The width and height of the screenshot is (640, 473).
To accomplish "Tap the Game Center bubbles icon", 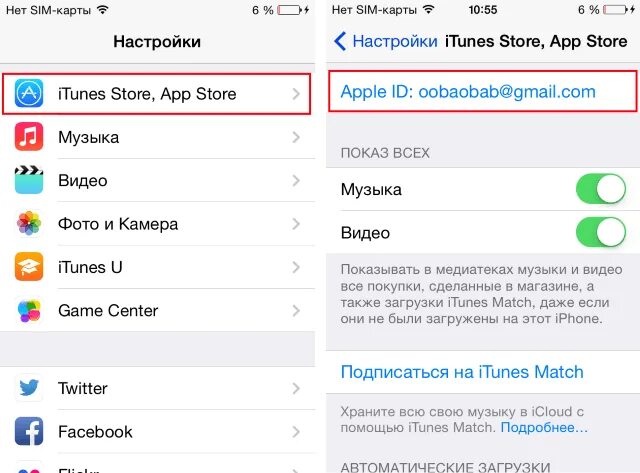I will click(x=29, y=311).
